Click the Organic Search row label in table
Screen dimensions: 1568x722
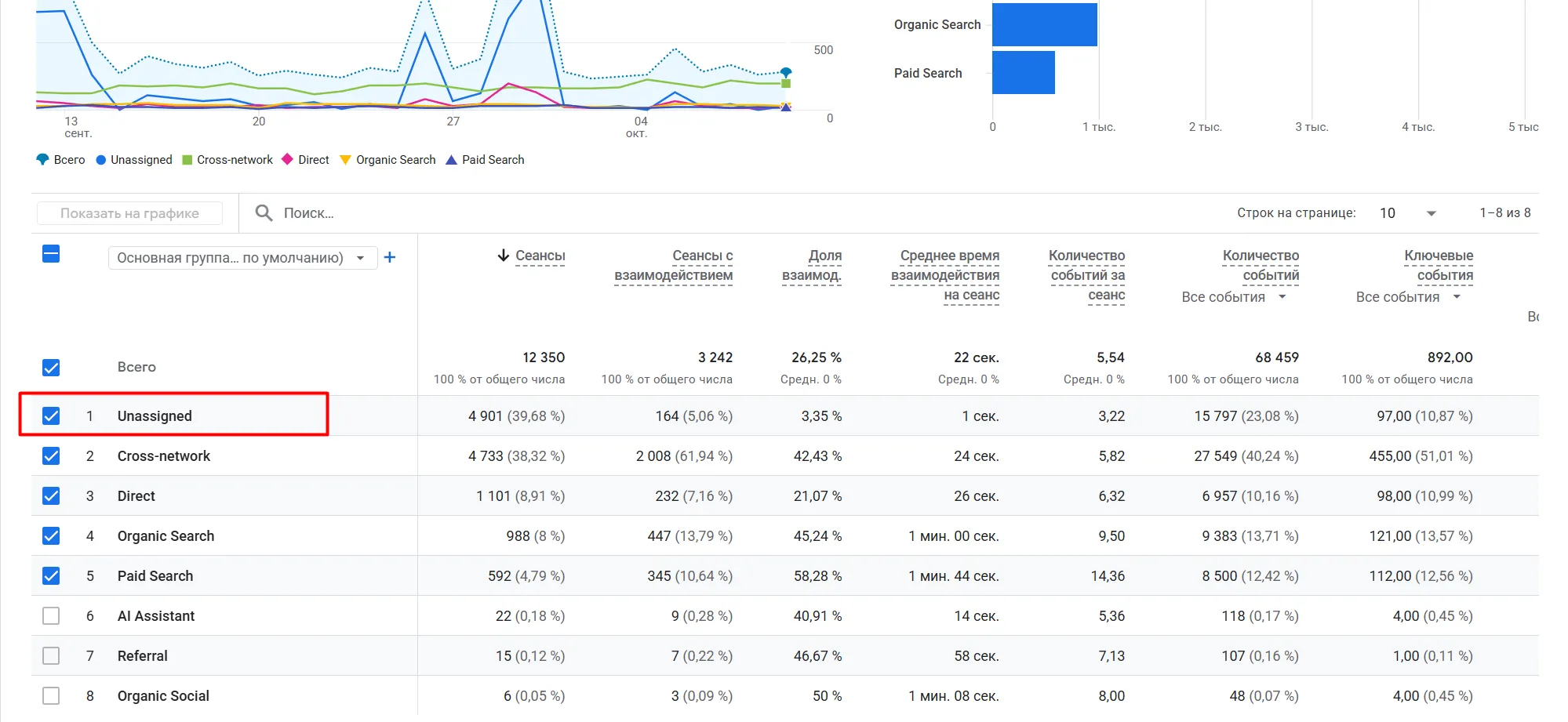tap(166, 535)
